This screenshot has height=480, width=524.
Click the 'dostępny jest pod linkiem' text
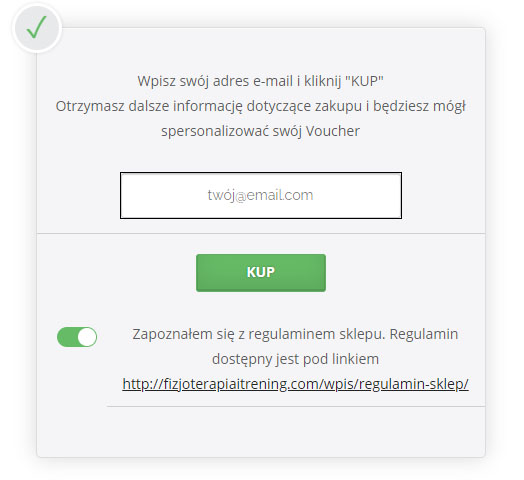(295, 359)
